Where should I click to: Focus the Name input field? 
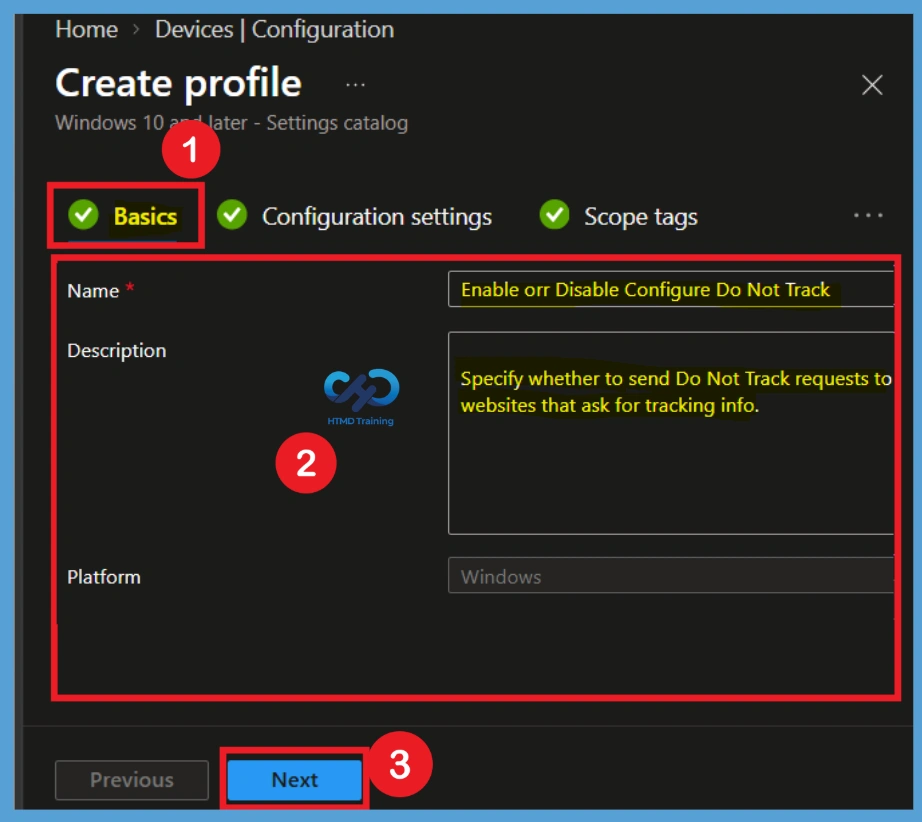671,289
